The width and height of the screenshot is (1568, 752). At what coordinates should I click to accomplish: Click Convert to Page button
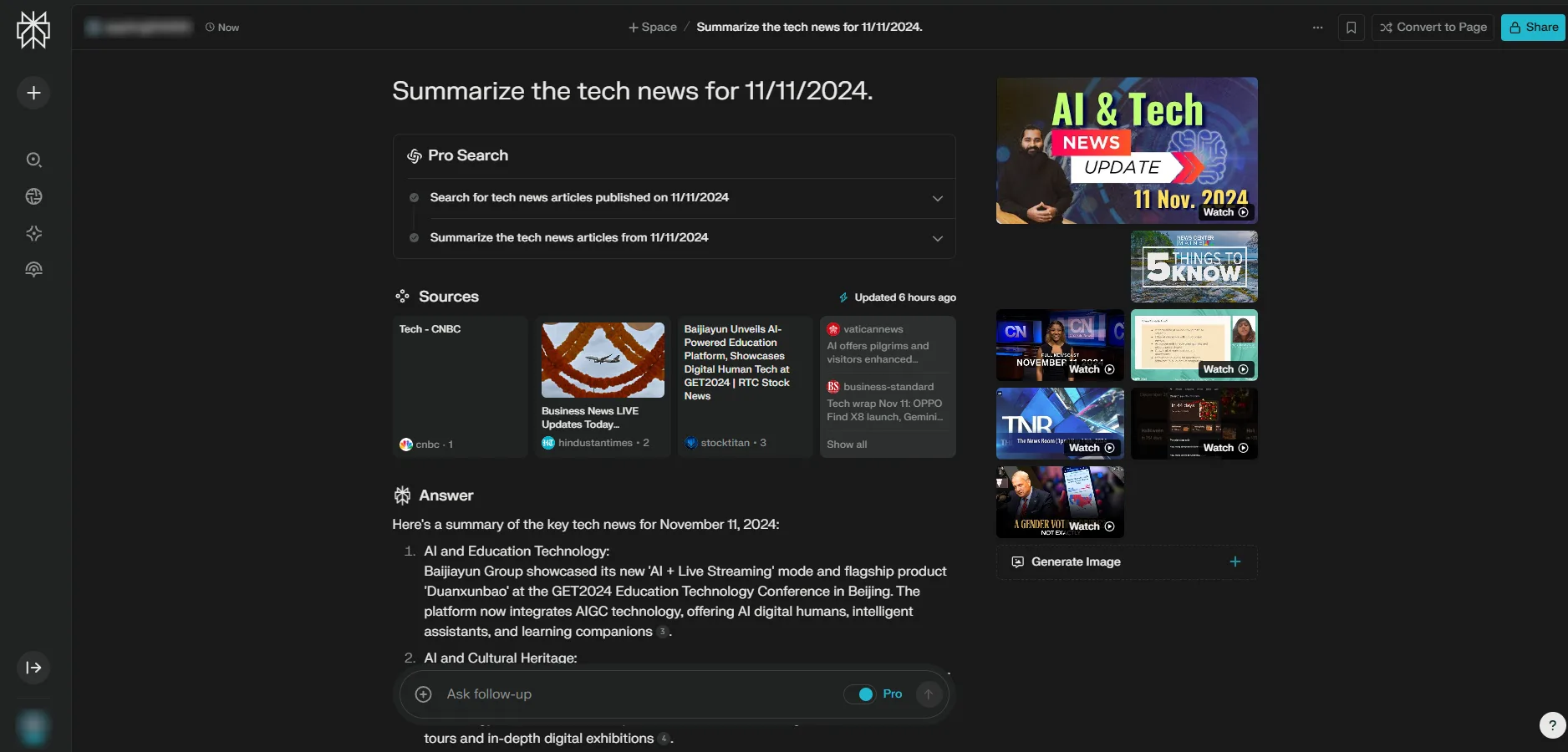click(x=1433, y=28)
